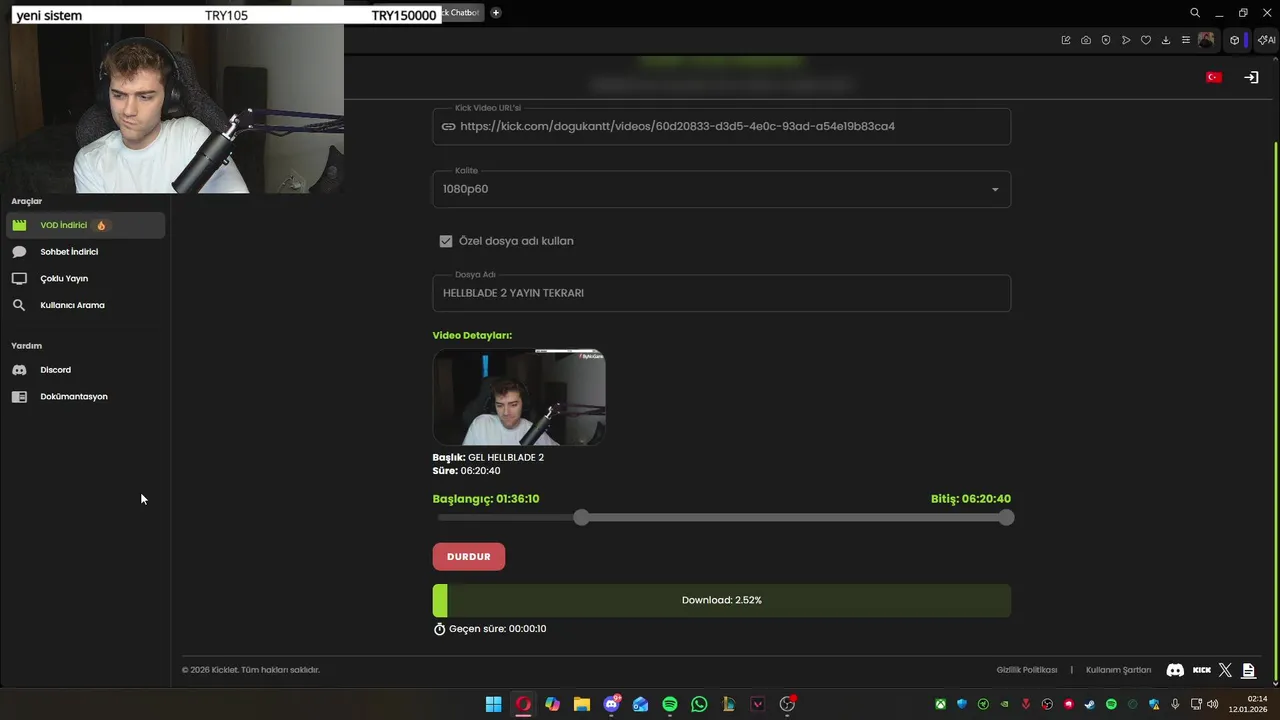The width and height of the screenshot is (1280, 720).
Task: Click the browser downloads icon
Action: tap(1166, 40)
